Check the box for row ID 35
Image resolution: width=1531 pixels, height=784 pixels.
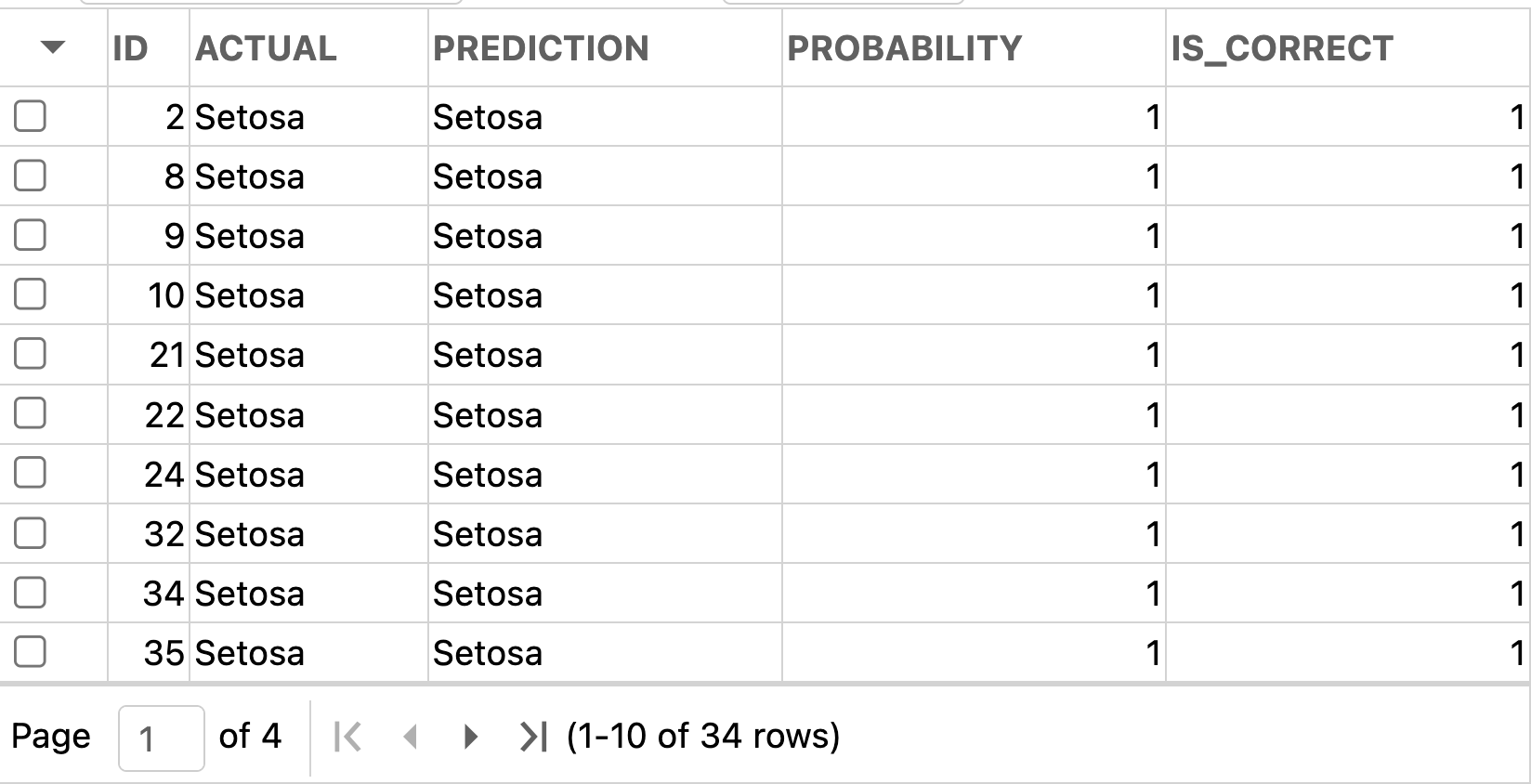(30, 652)
